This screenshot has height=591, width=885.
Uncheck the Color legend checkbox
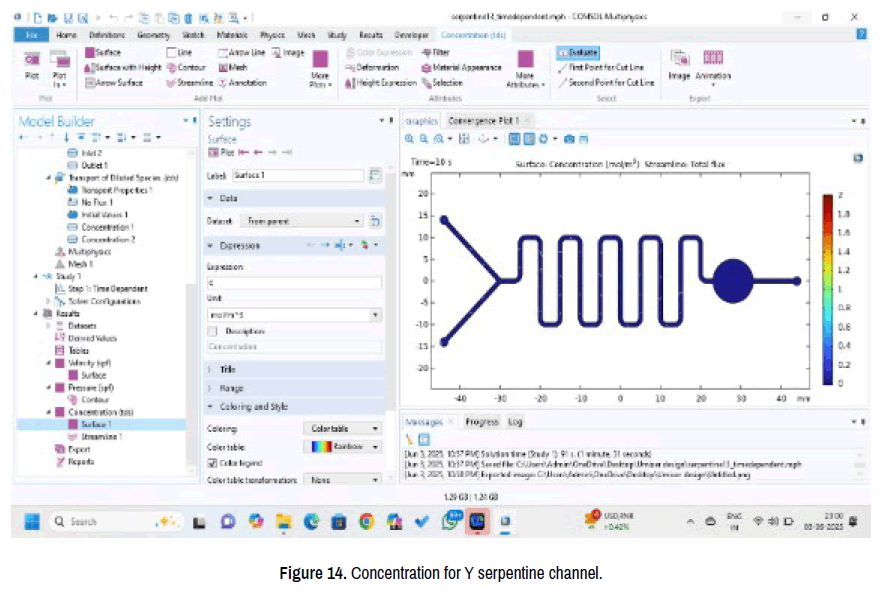[x=212, y=464]
